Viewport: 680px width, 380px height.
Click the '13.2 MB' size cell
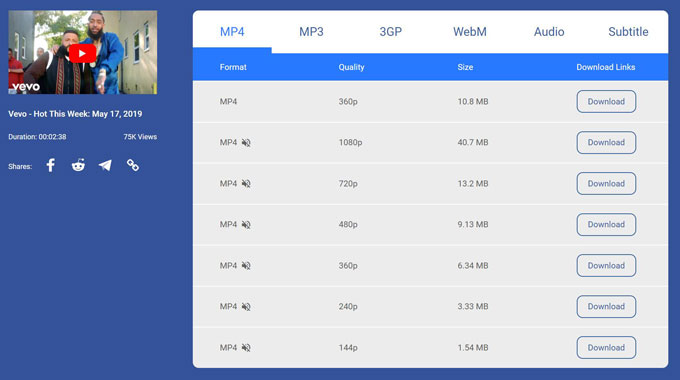tap(473, 183)
